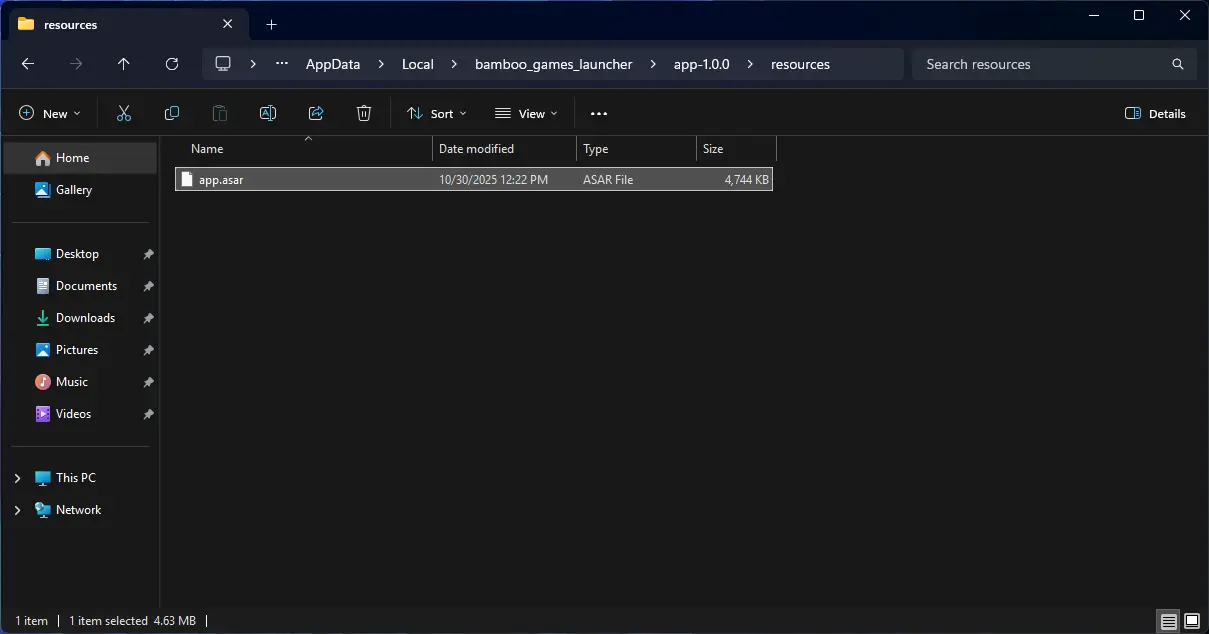Image resolution: width=1209 pixels, height=634 pixels.
Task: Navigate back to previous folder
Action: click(28, 64)
